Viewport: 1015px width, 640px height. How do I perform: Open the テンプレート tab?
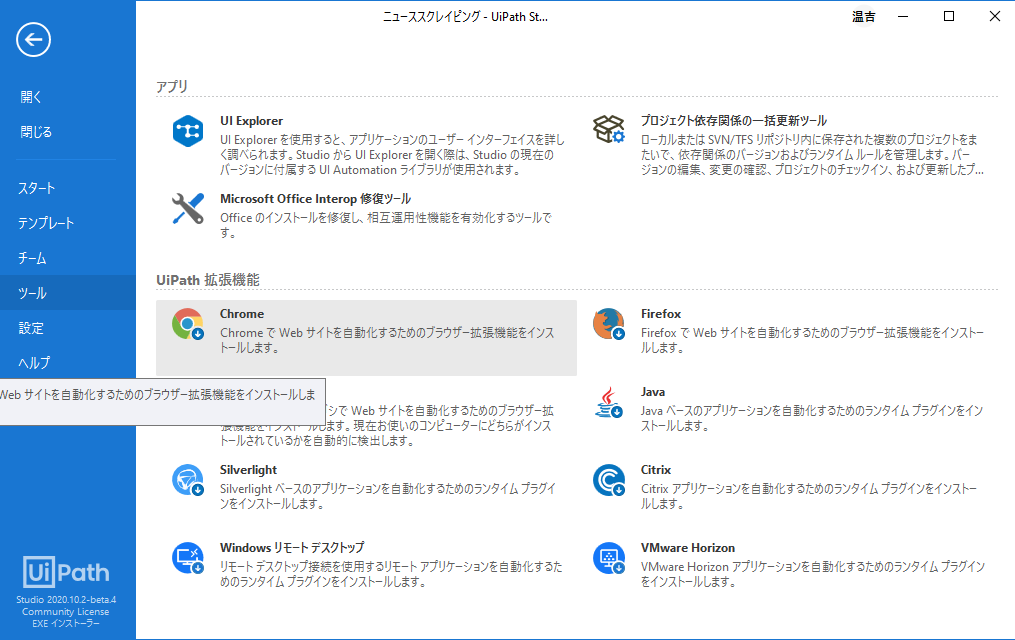(x=68, y=223)
